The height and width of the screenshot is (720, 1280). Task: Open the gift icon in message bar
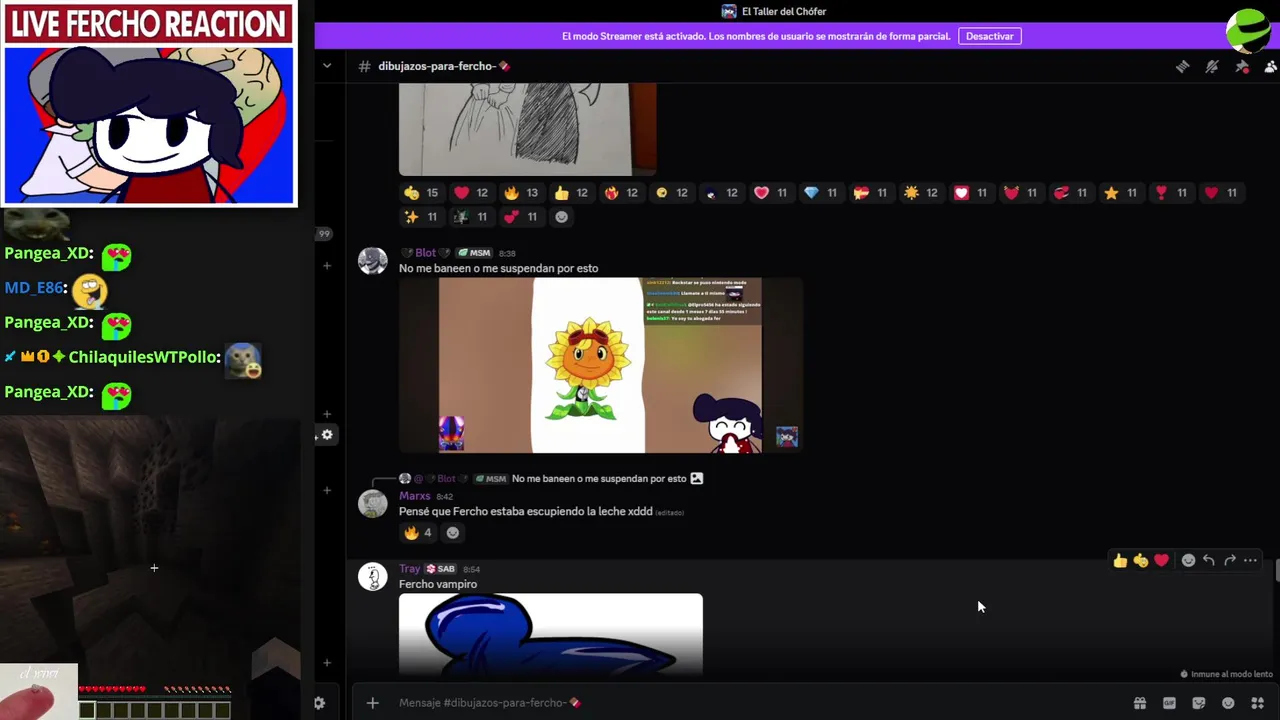pyautogui.click(x=1139, y=703)
